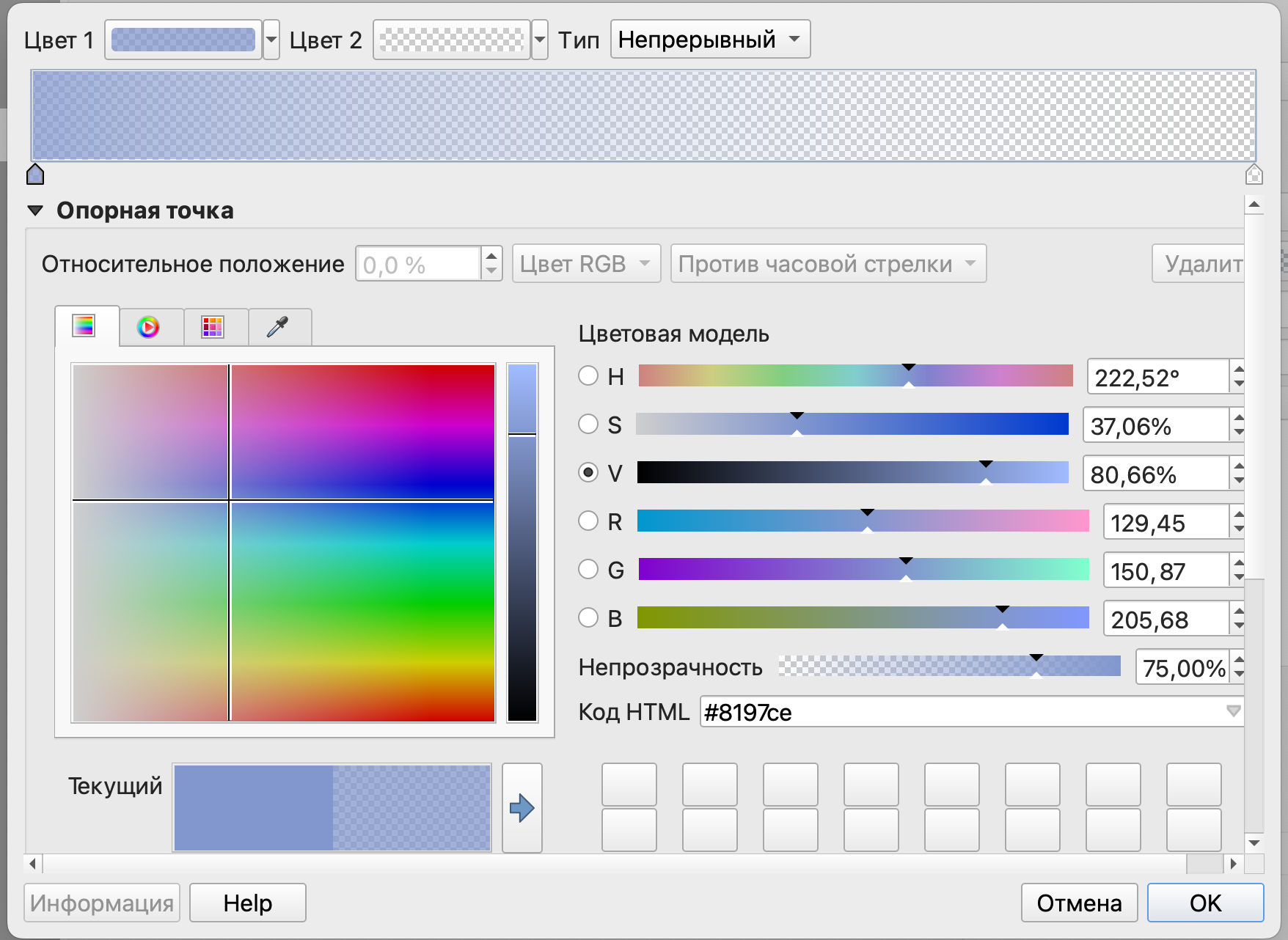
Task: Click the Непрозрачность opacity slider
Action: coord(949,667)
